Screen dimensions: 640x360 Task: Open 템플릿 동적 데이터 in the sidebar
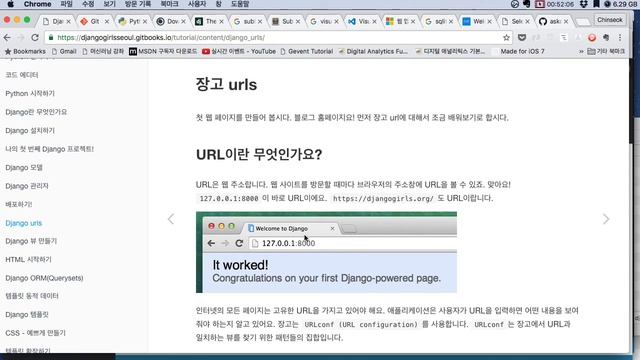pos(32,296)
